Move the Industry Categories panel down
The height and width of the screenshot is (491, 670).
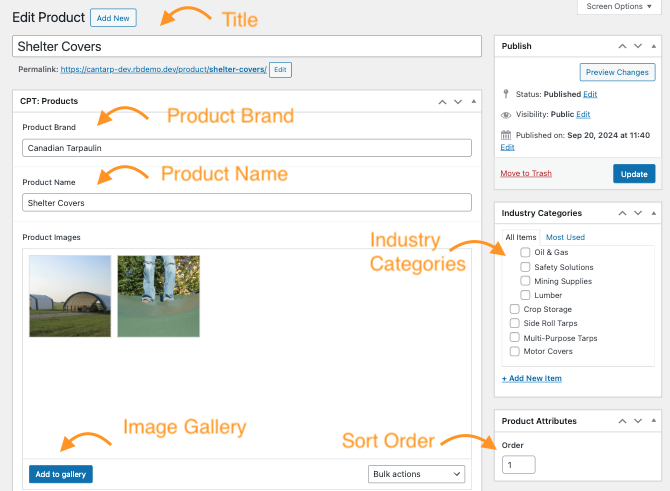click(x=636, y=213)
